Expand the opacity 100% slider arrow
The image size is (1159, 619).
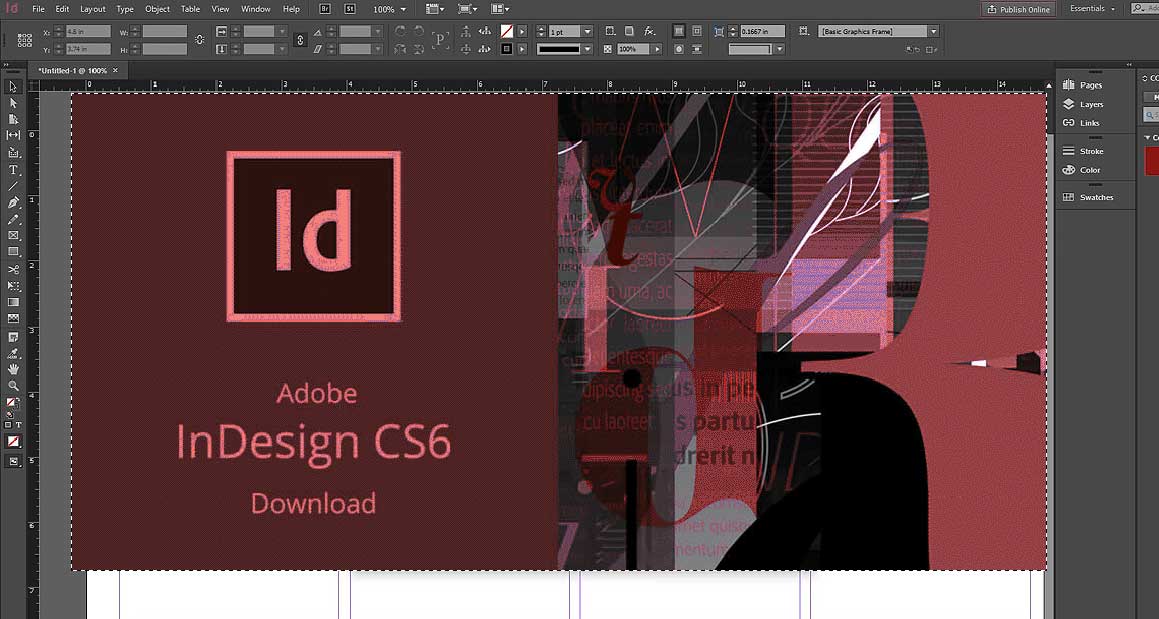click(x=656, y=49)
